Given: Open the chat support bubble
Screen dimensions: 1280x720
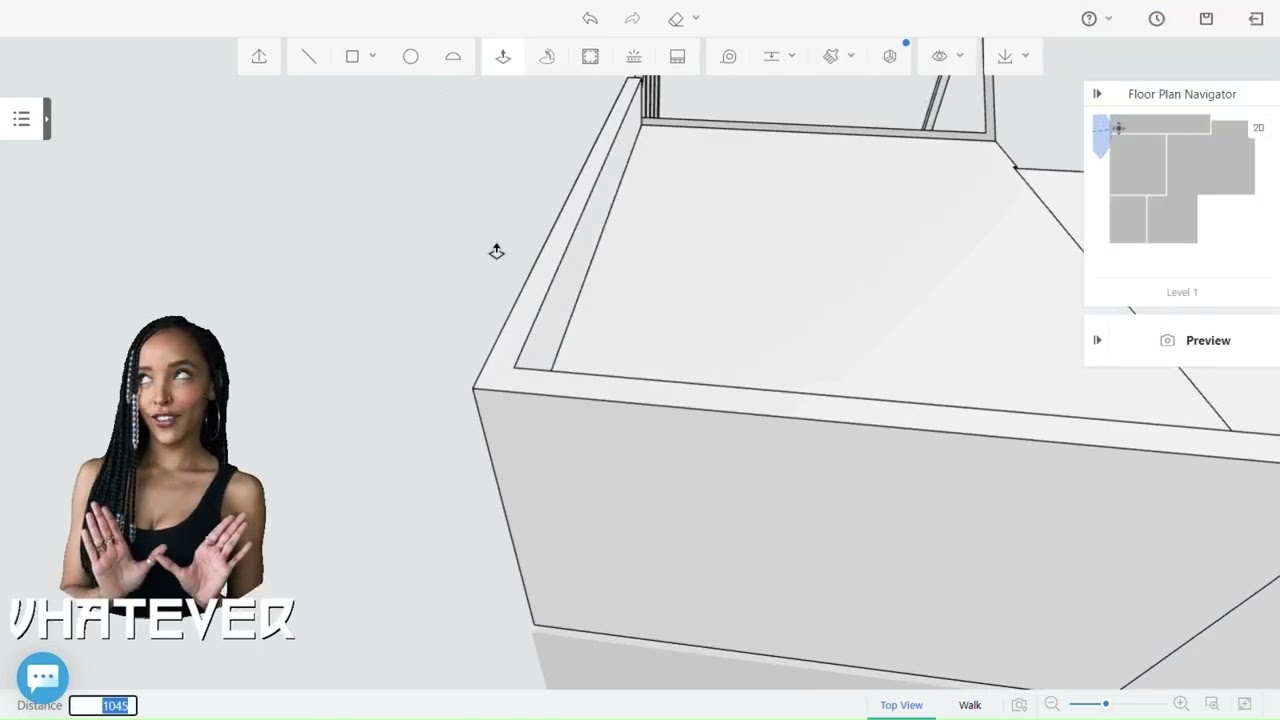Looking at the screenshot, I should (43, 678).
